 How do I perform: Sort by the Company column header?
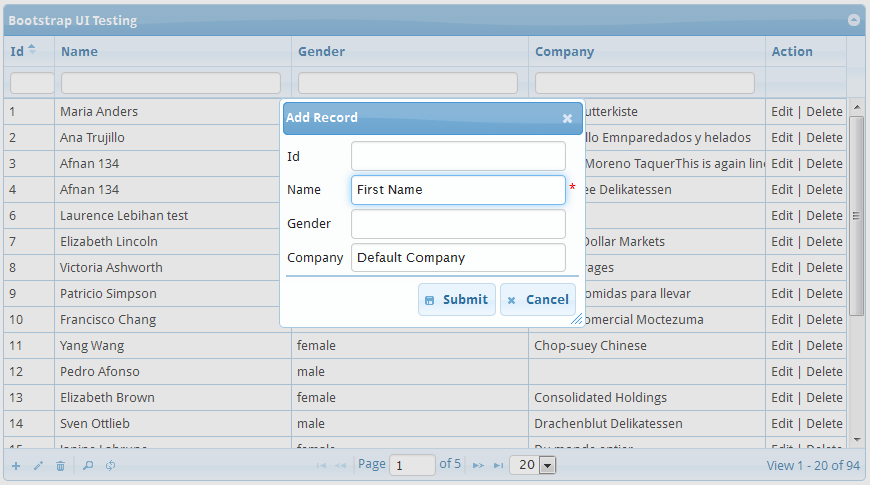click(x=564, y=51)
